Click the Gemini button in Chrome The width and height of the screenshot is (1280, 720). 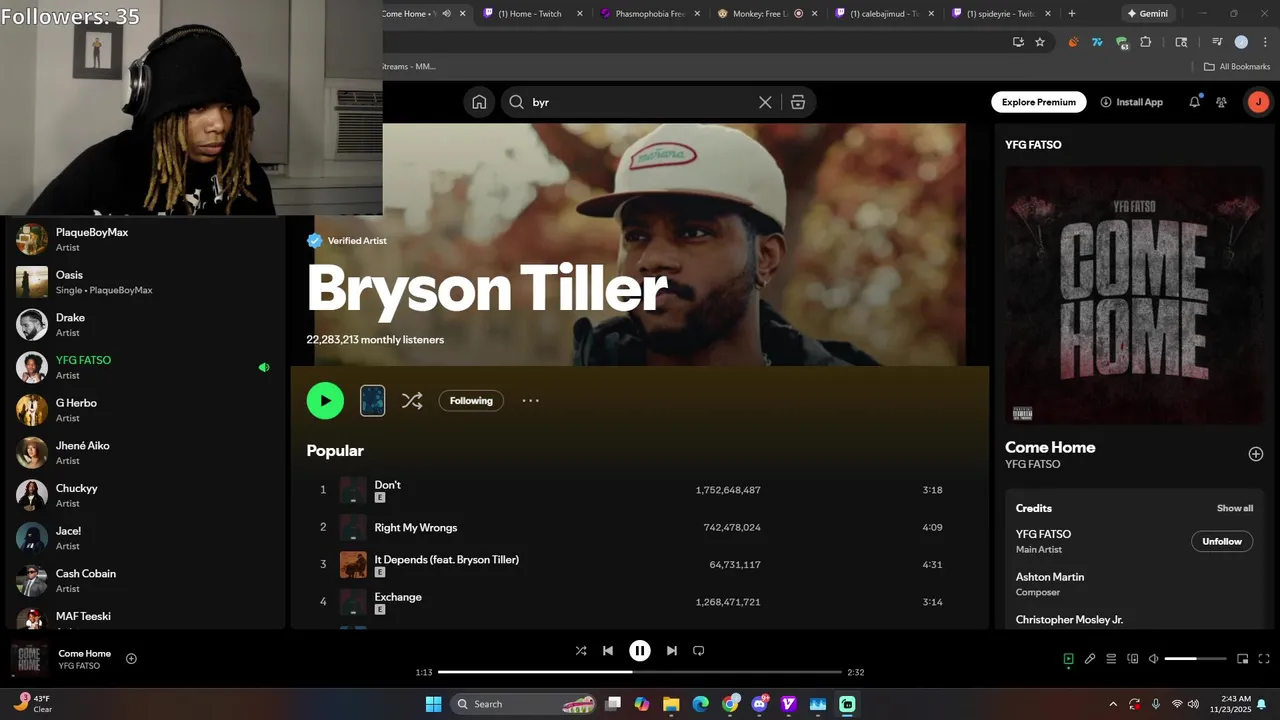[x=1147, y=14]
